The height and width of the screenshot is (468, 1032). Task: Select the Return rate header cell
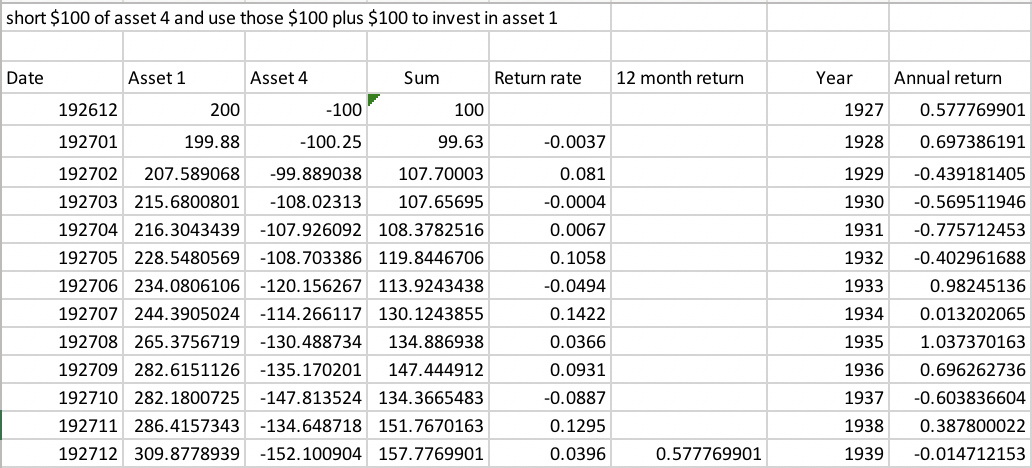550,78
